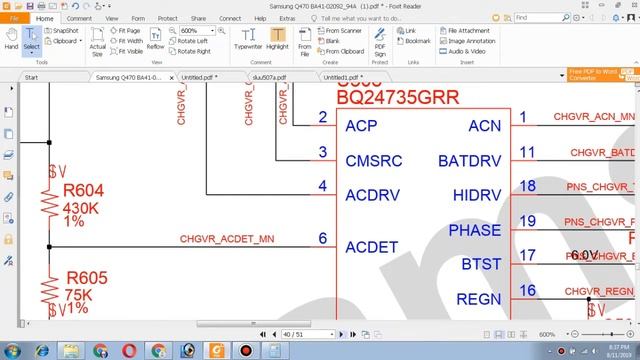Switch to the Untitled.pdf document tab
The width and height of the screenshot is (640, 360).
(199, 77)
